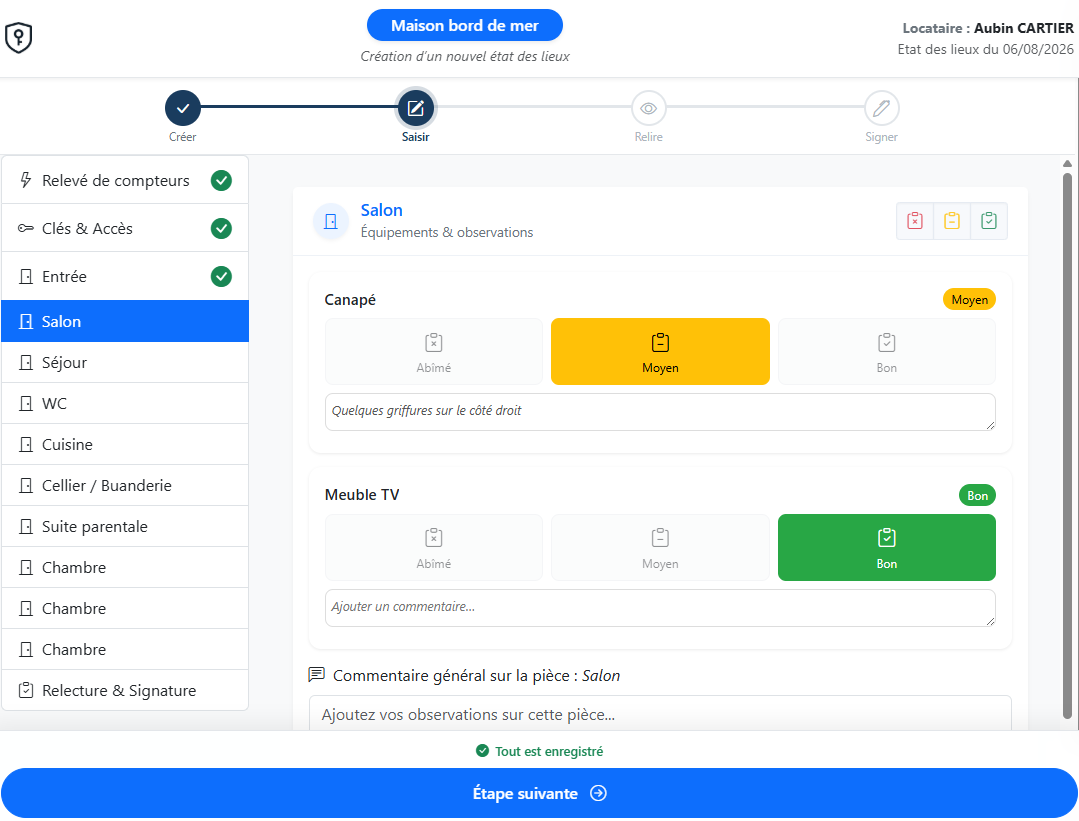Click the key icon of Clés & Accès
This screenshot has width=1079, height=821.
point(26,228)
